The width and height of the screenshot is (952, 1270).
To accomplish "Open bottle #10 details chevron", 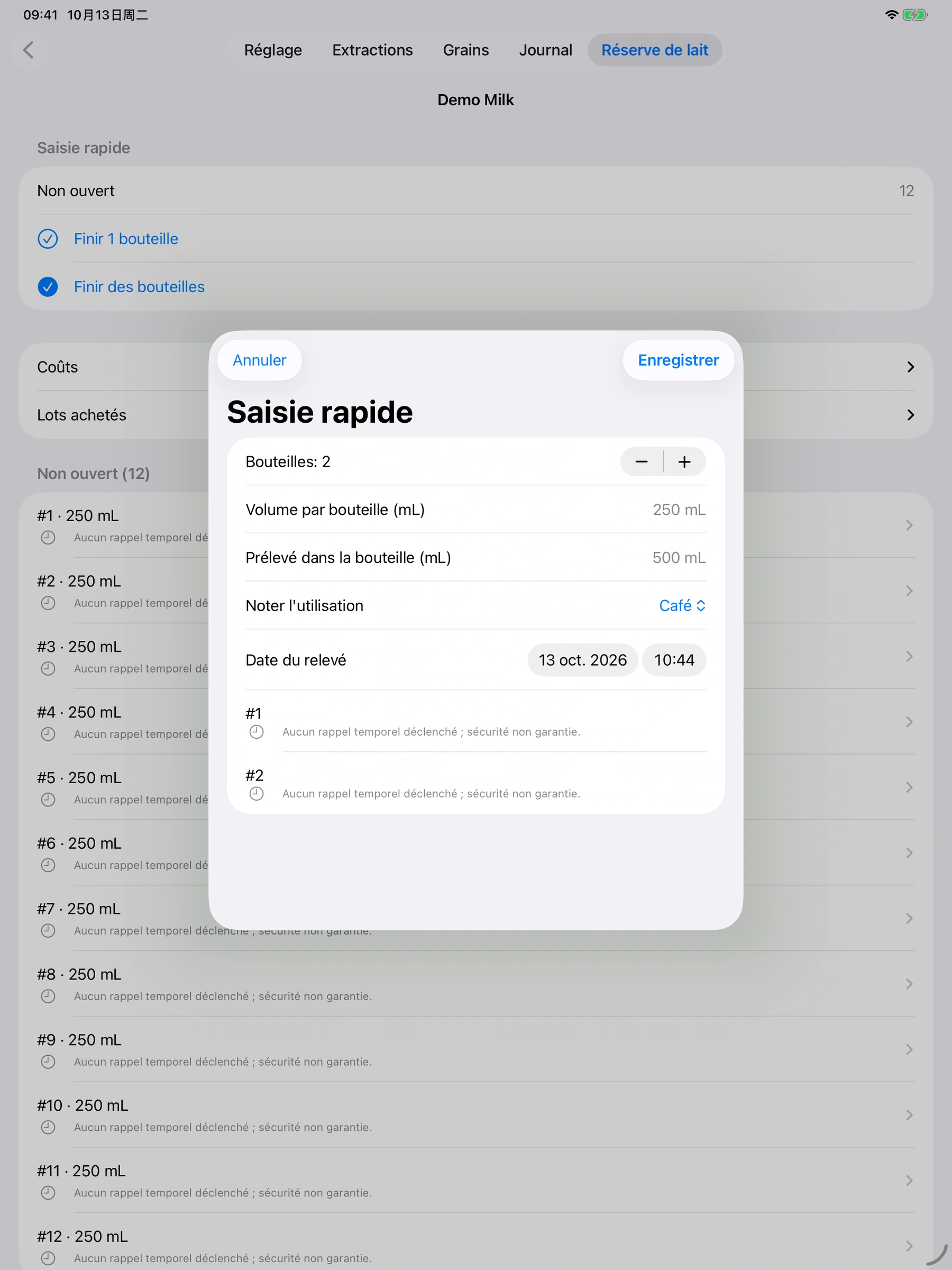I will tap(909, 1115).
